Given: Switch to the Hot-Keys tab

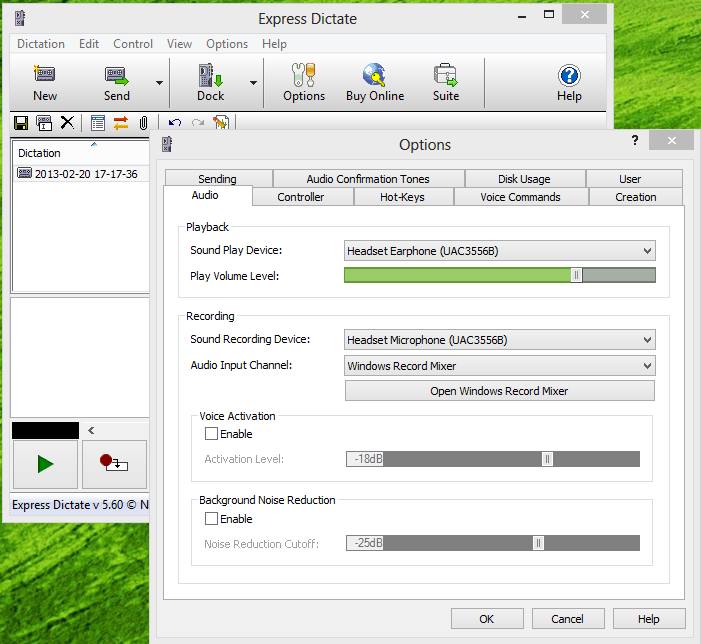Looking at the screenshot, I should click(403, 197).
